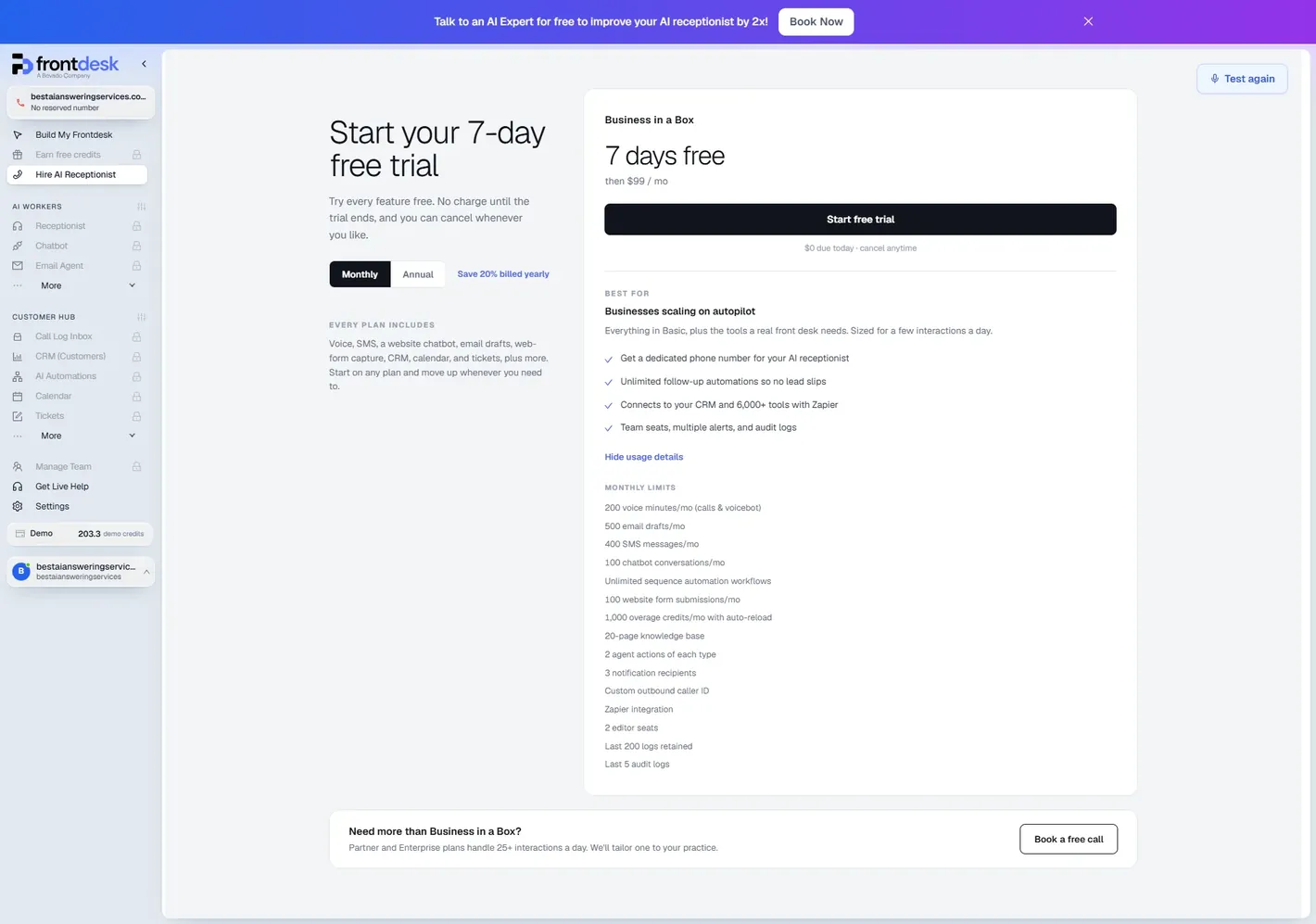Click Save 20% billed yearly
The image size is (1316, 924).
[x=503, y=274]
